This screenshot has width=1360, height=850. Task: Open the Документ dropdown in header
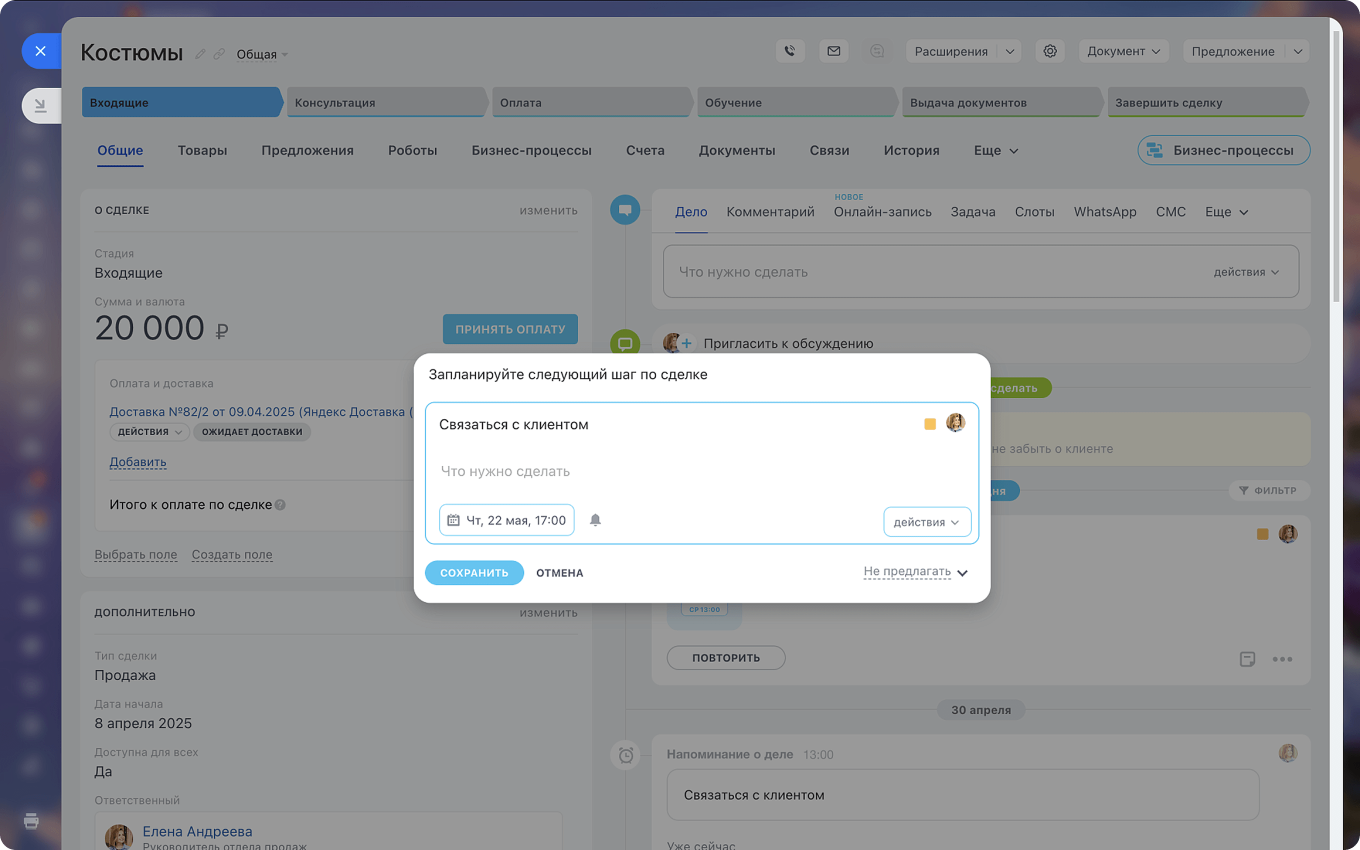click(1123, 51)
